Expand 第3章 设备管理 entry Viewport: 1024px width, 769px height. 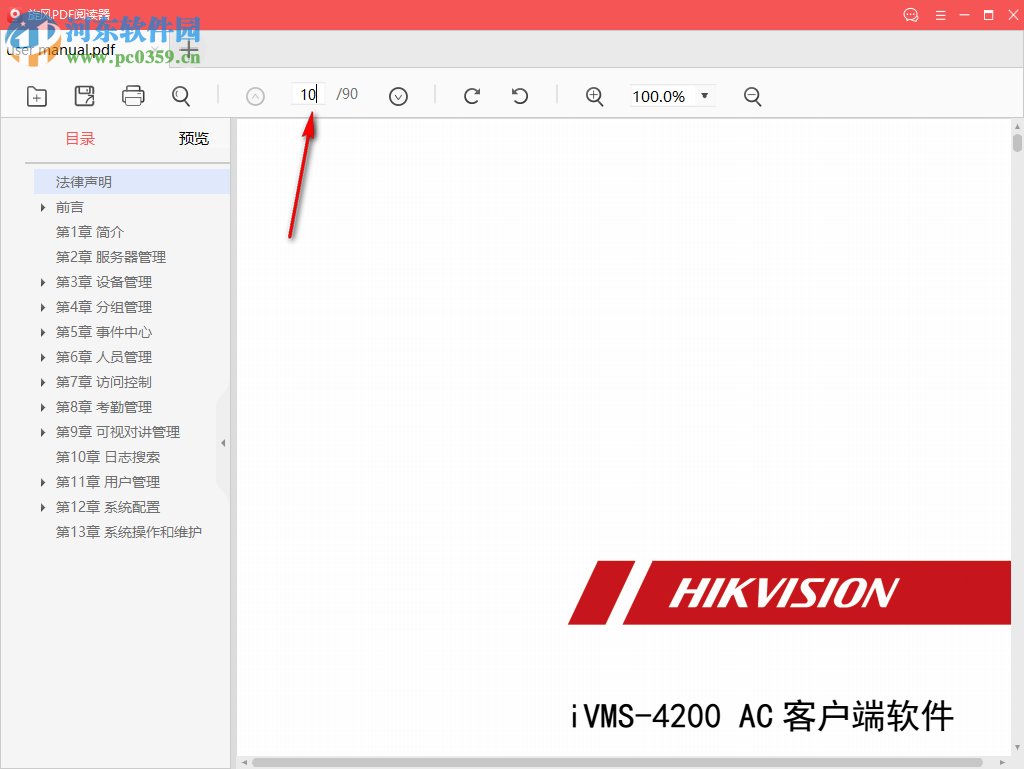43,282
